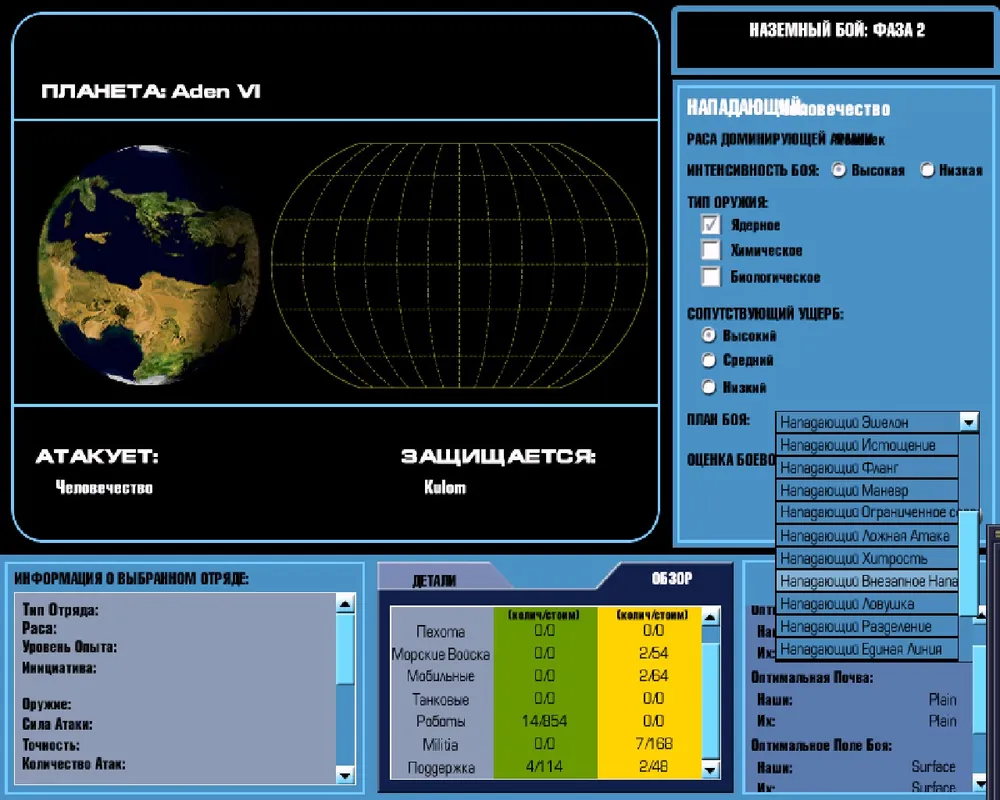Choose Низкий collateral damage option
This screenshot has height=800, width=1000.
709,387
